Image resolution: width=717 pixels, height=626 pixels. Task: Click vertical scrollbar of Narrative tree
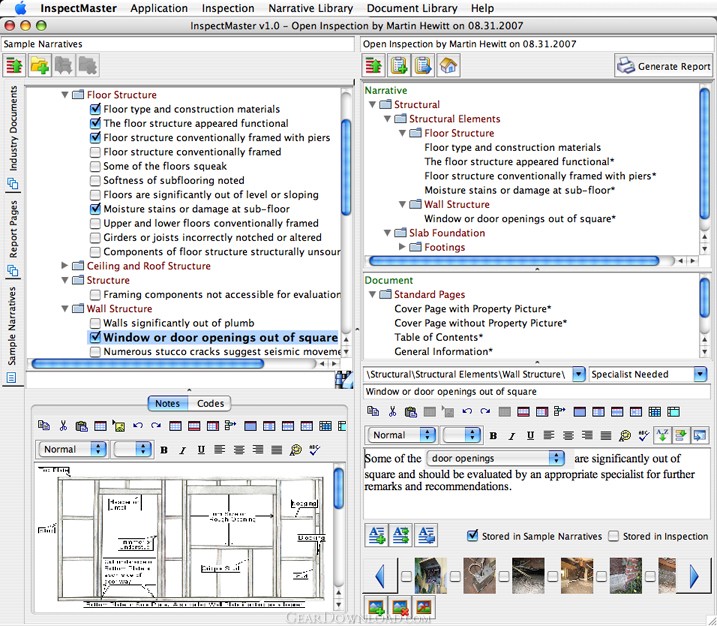point(705,153)
